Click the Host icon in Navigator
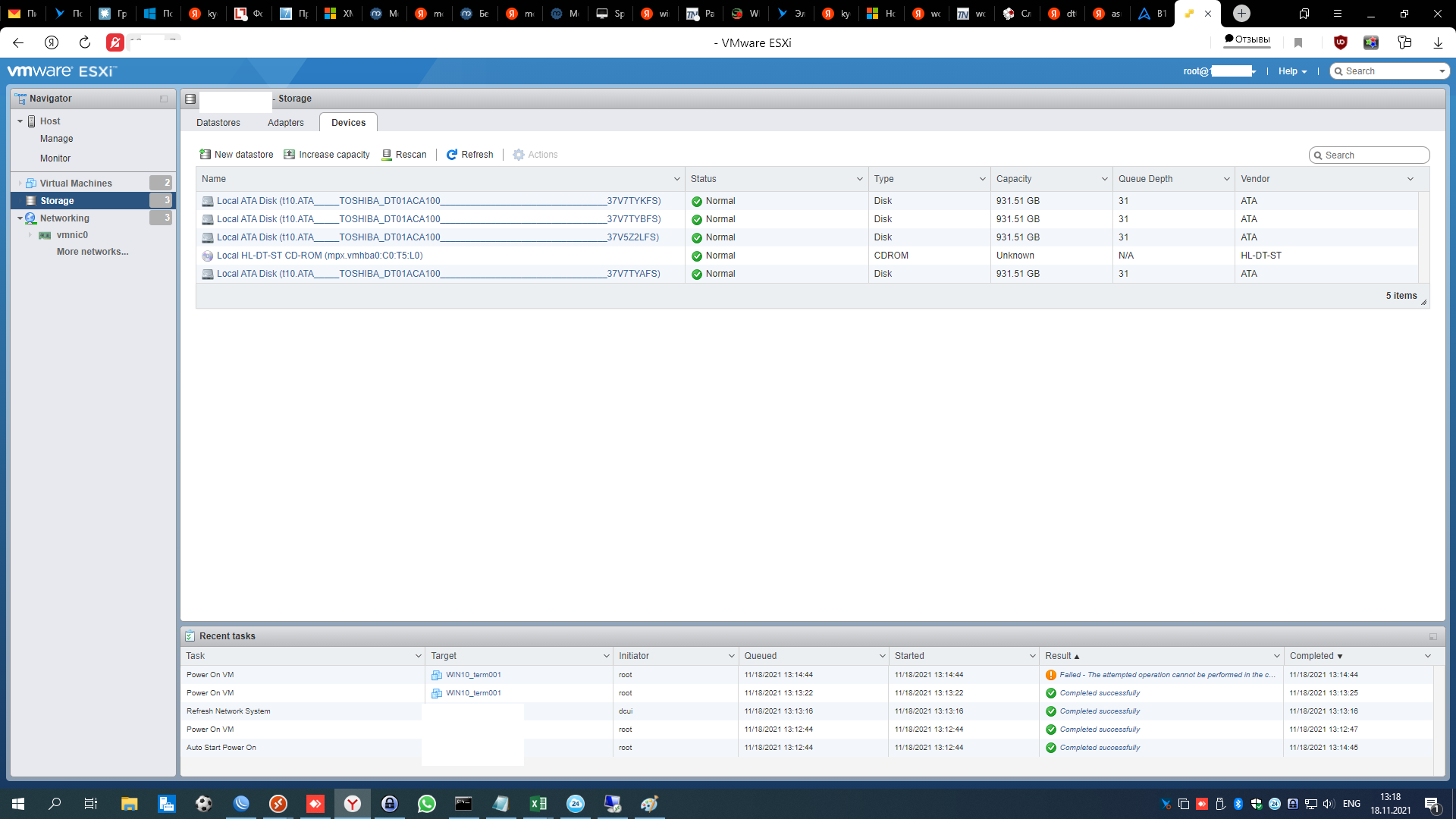Screen dimensions: 1456x819 pos(32,121)
